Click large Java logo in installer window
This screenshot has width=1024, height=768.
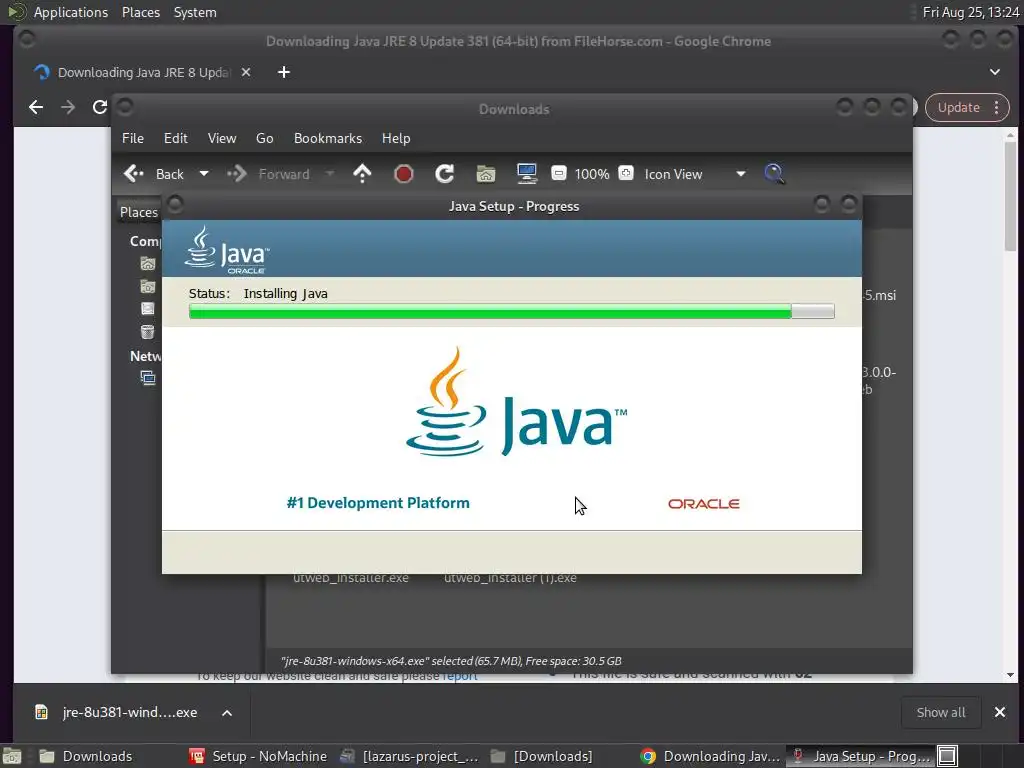pyautogui.click(x=516, y=402)
